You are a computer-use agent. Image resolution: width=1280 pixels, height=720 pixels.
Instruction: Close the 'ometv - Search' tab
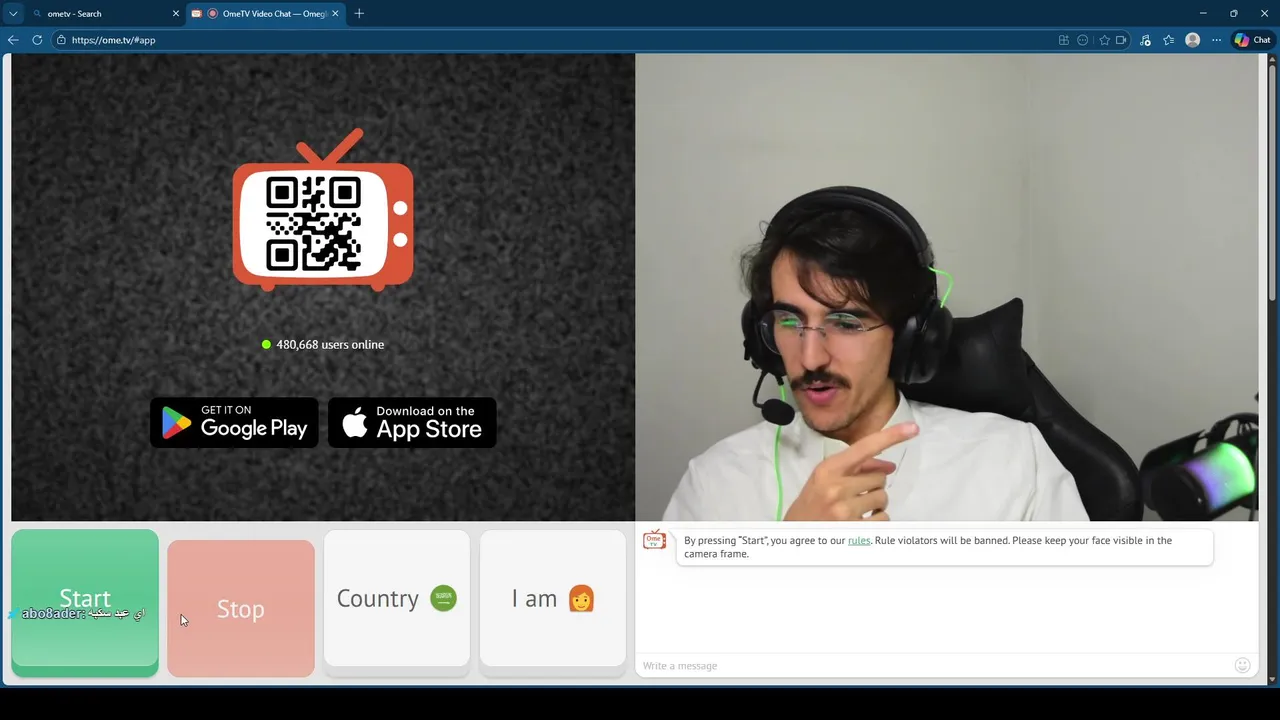pyautogui.click(x=176, y=13)
